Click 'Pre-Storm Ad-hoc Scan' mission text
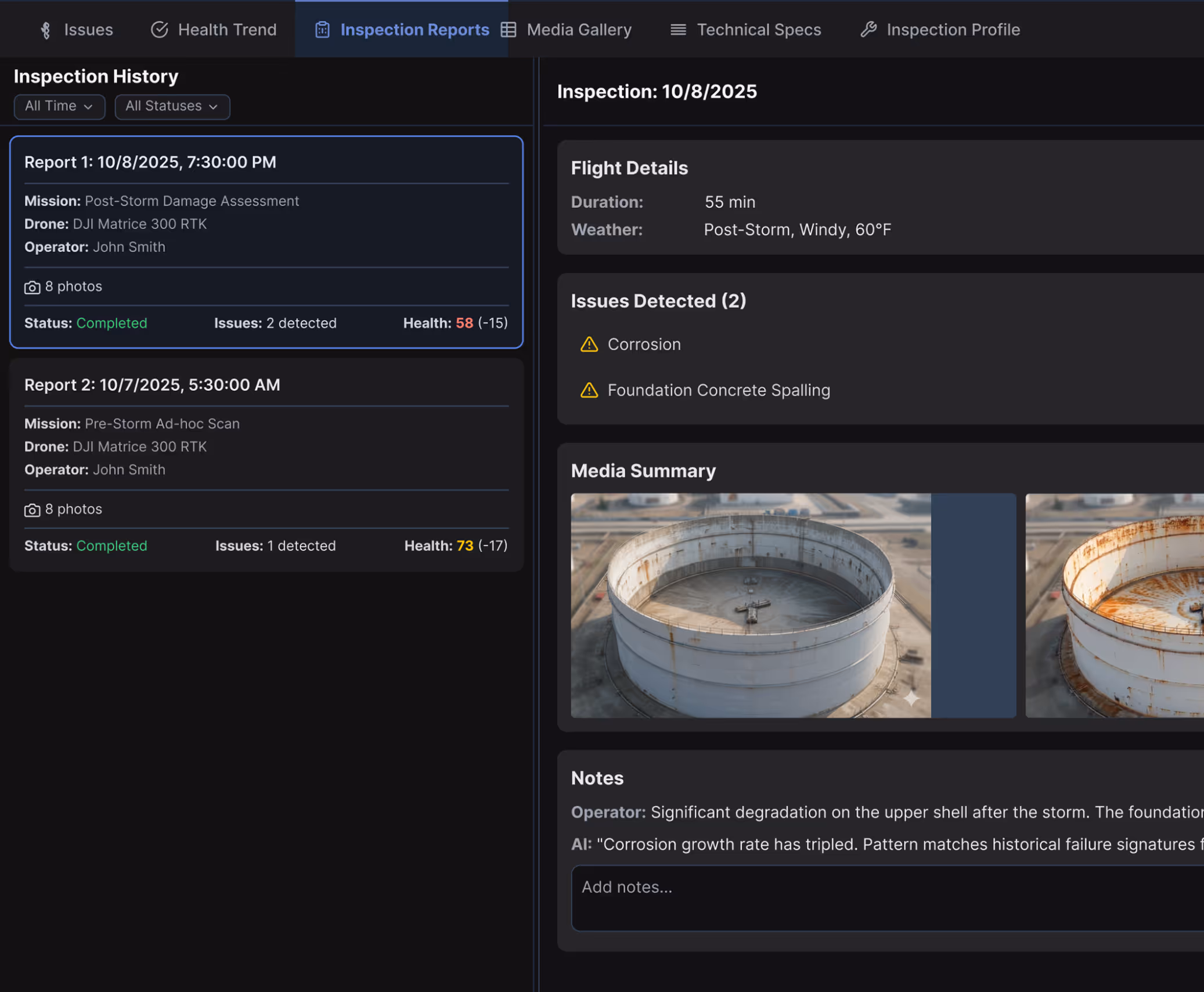The height and width of the screenshot is (992, 1204). click(162, 423)
